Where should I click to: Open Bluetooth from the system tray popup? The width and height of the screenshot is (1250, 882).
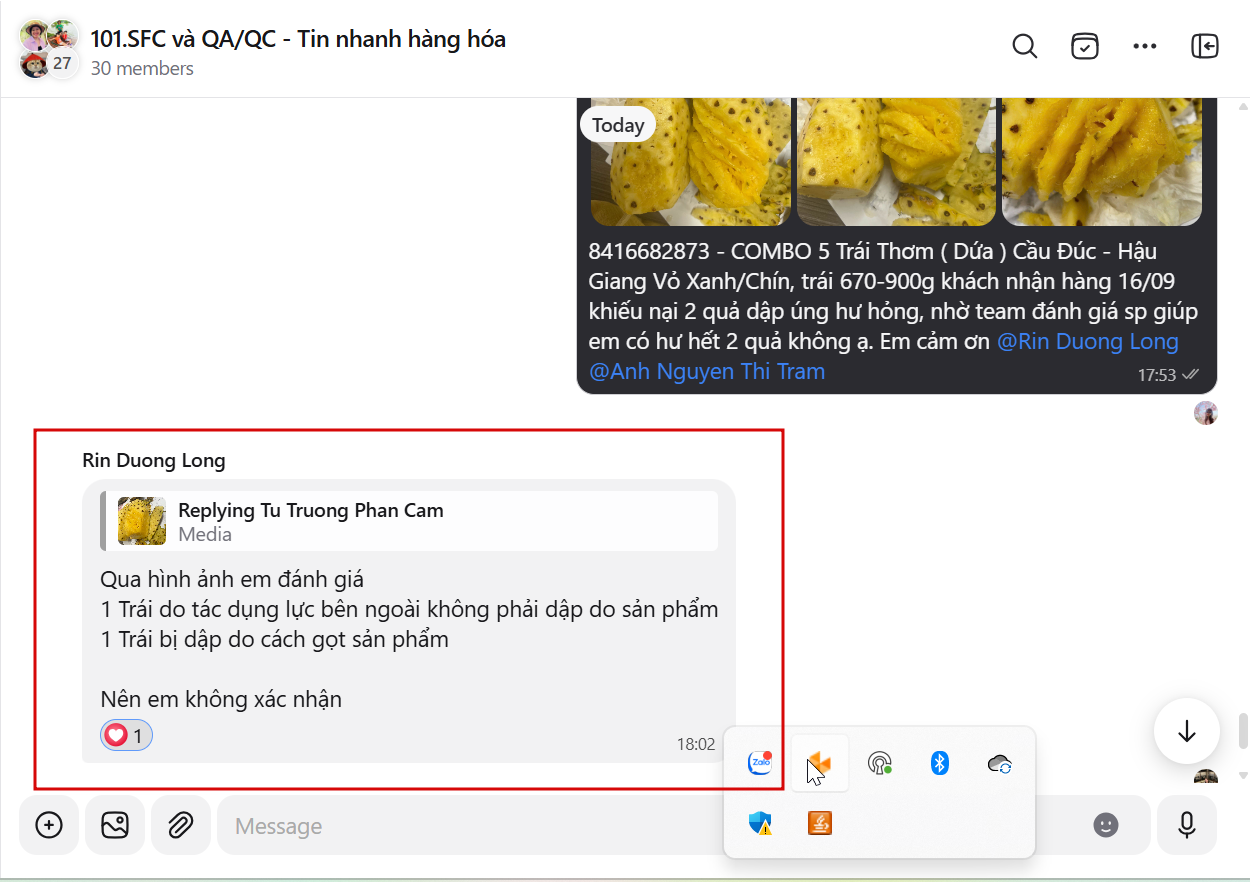(x=940, y=763)
